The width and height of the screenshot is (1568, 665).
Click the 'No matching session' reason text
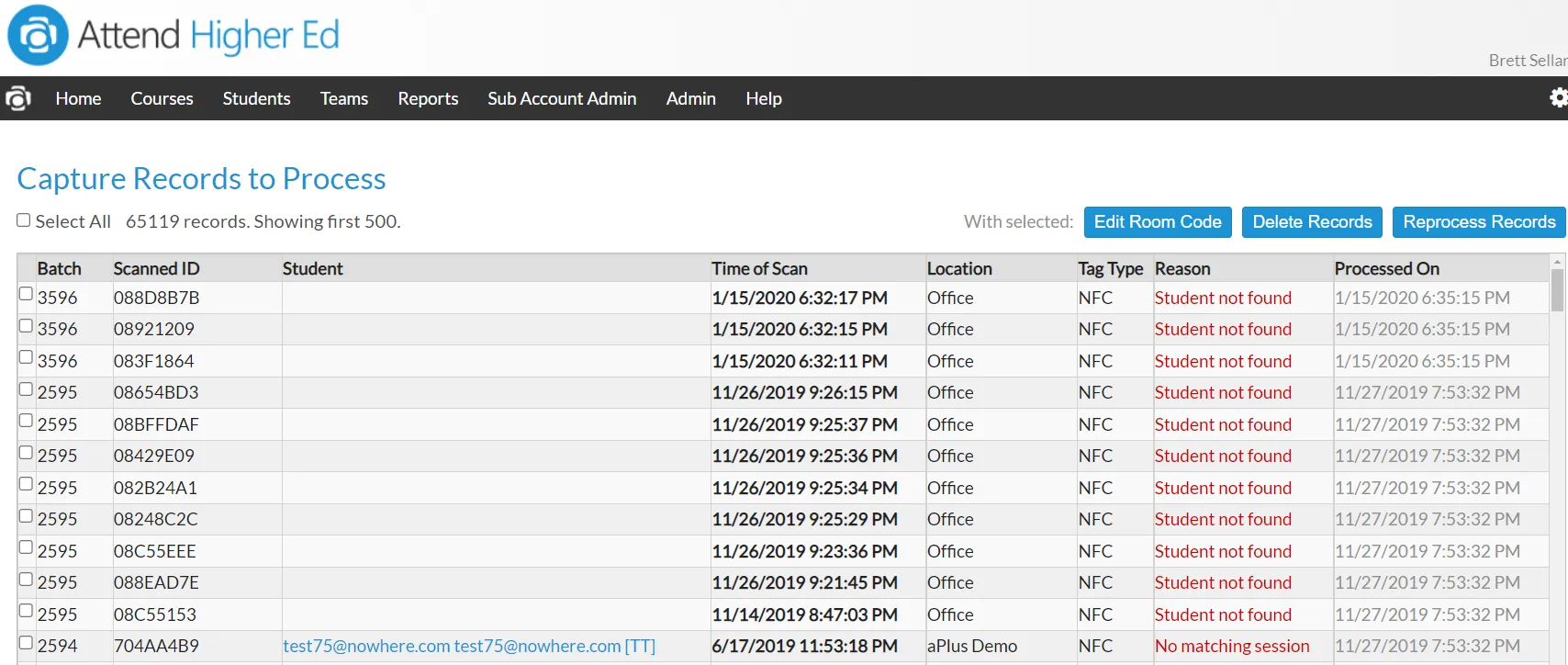[x=1232, y=646]
